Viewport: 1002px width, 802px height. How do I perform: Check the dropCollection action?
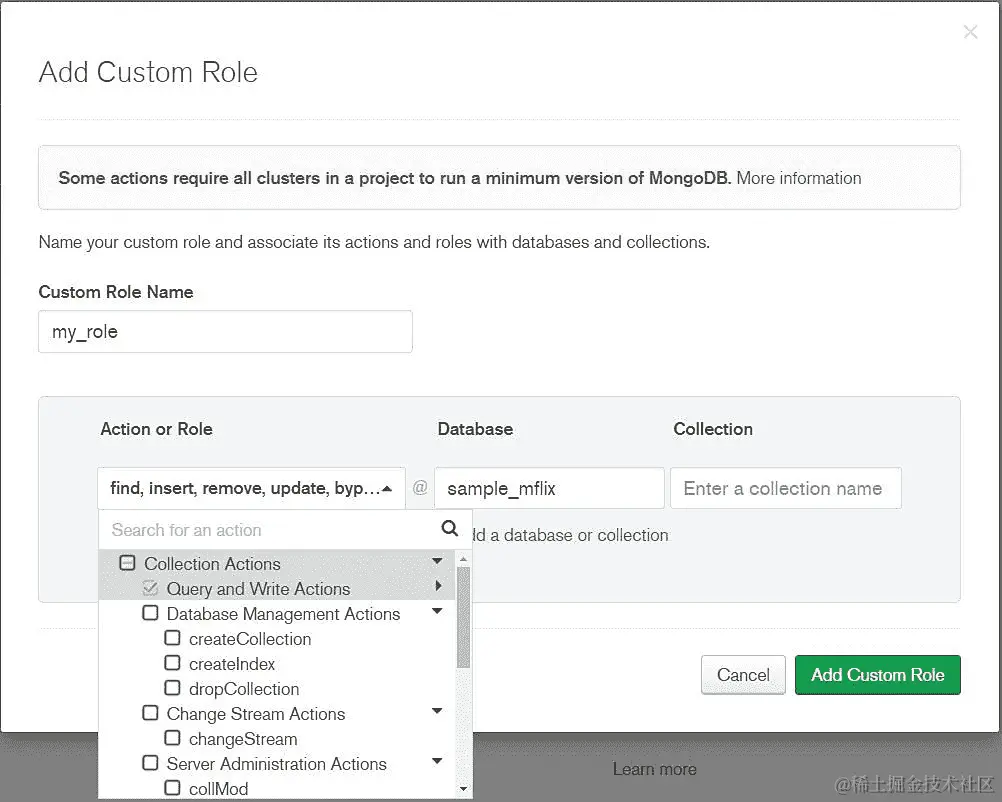(172, 688)
